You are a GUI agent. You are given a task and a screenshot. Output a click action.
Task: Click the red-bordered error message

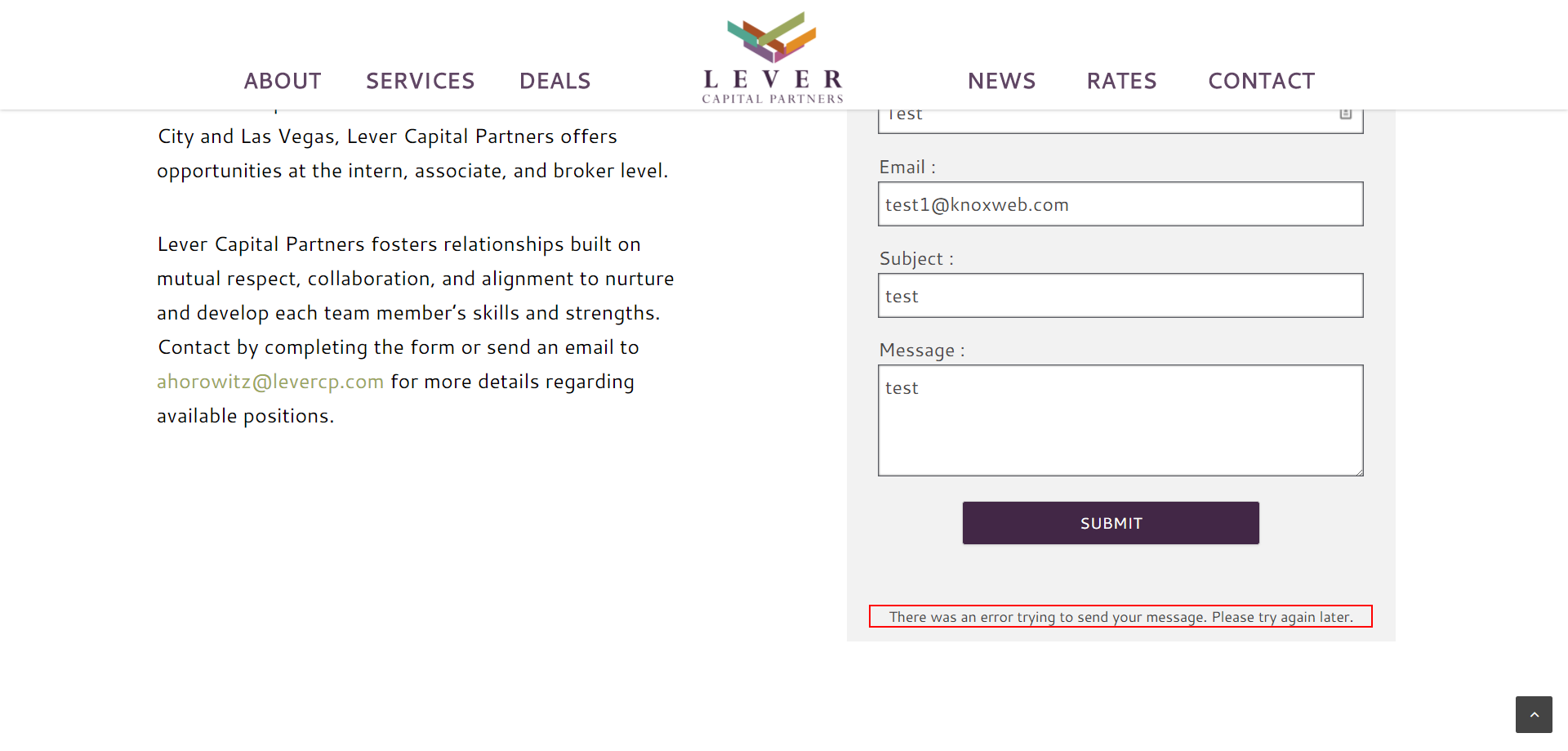(1120, 616)
